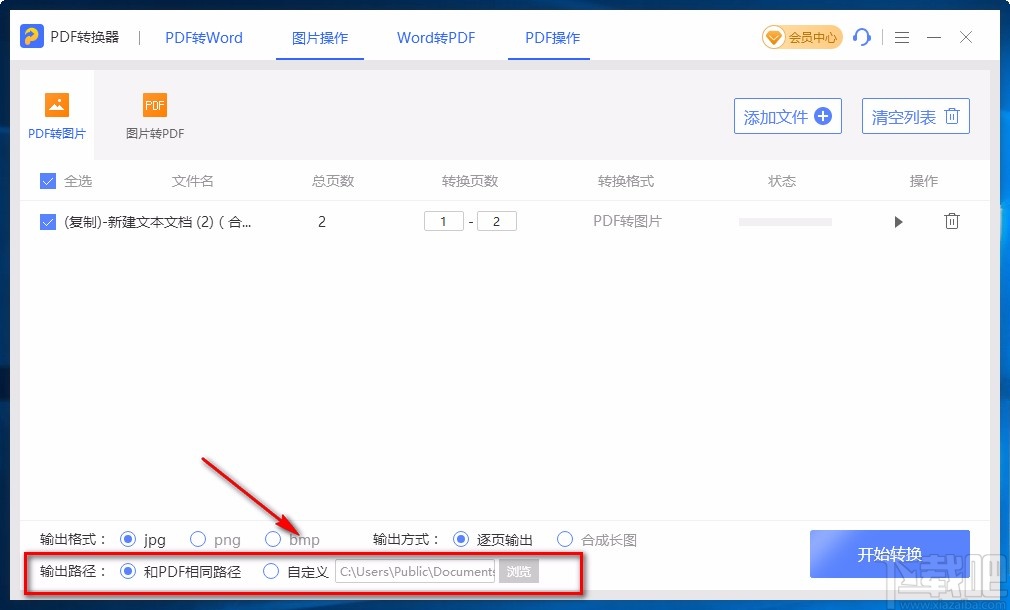1010x610 pixels.
Task: Open the Word转PDF tab
Action: pos(435,37)
